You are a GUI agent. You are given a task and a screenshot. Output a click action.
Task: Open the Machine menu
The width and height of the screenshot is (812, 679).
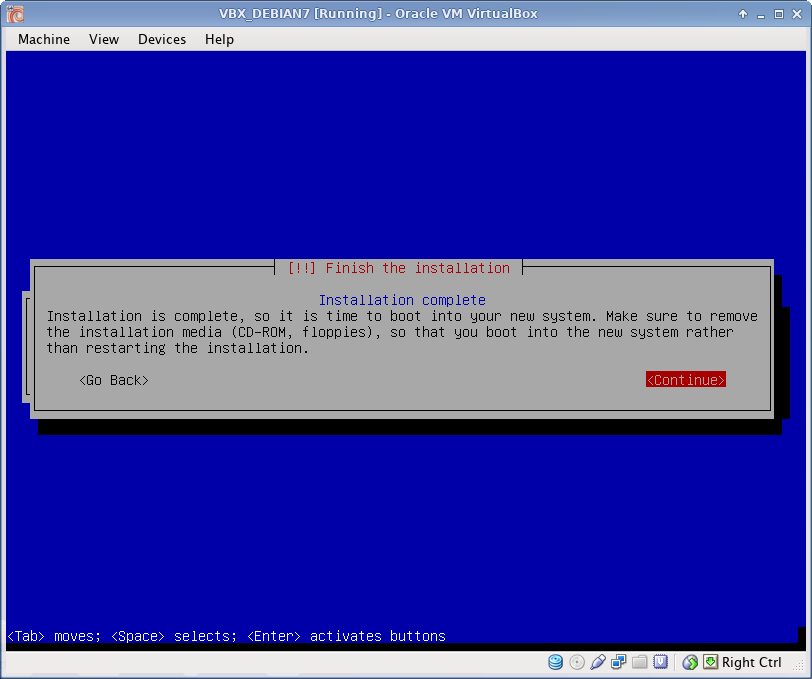pyautogui.click(x=44, y=39)
